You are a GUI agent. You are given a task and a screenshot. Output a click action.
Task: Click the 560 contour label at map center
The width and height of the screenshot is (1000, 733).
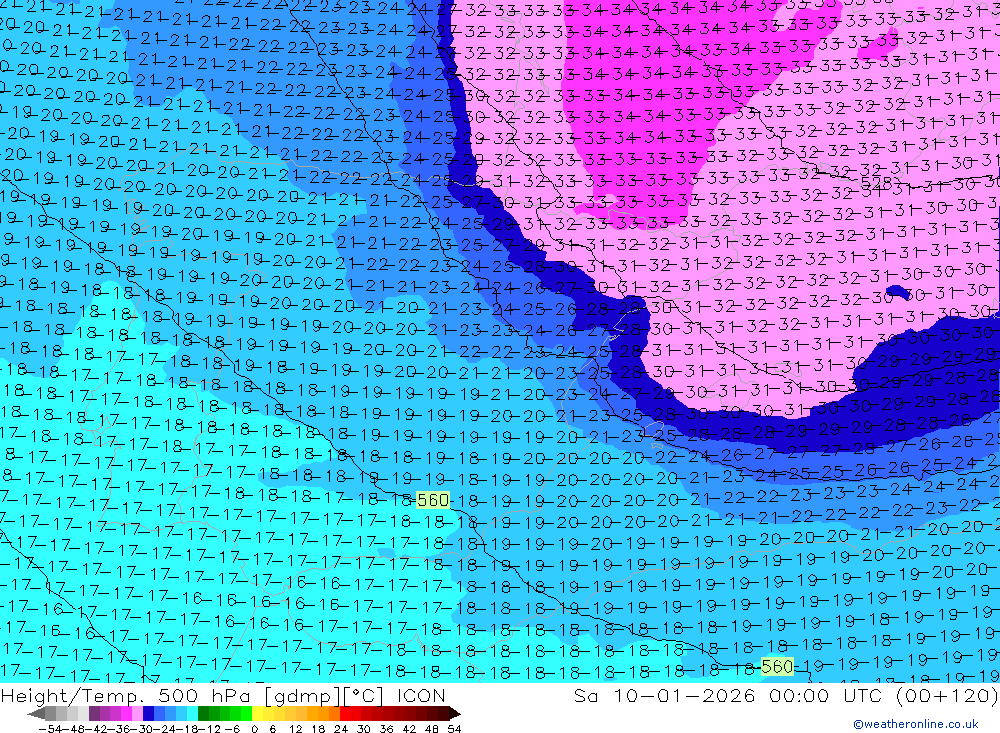[x=432, y=500]
